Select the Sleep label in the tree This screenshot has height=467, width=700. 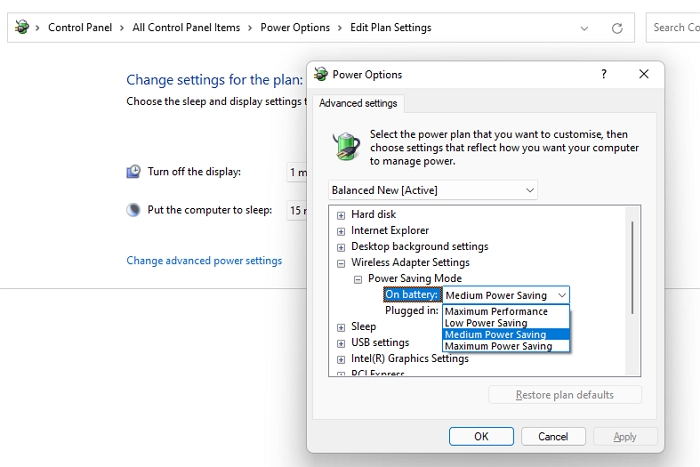pos(363,326)
